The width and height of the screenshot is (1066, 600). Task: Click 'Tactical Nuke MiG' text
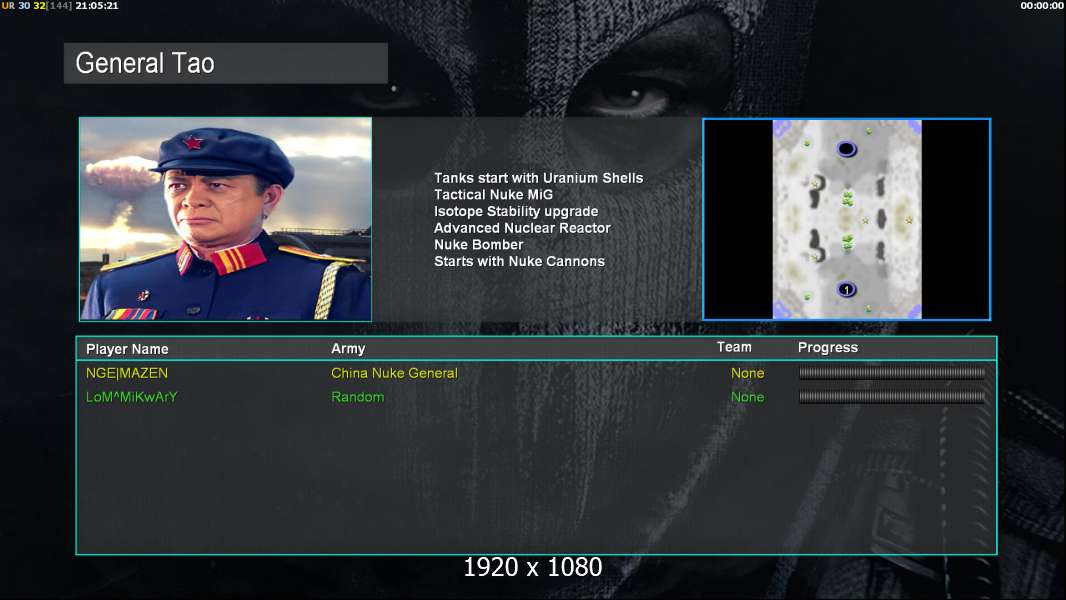[x=494, y=194]
